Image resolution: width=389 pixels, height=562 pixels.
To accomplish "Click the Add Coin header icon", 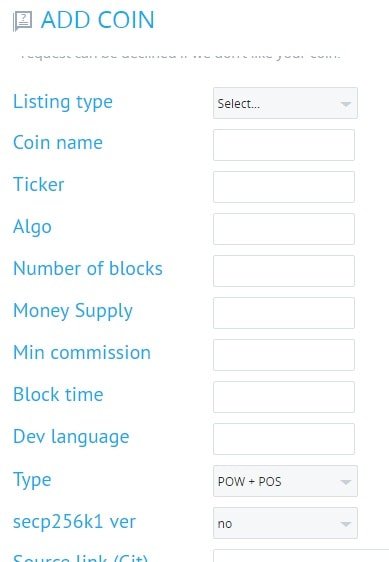I will coord(23,21).
